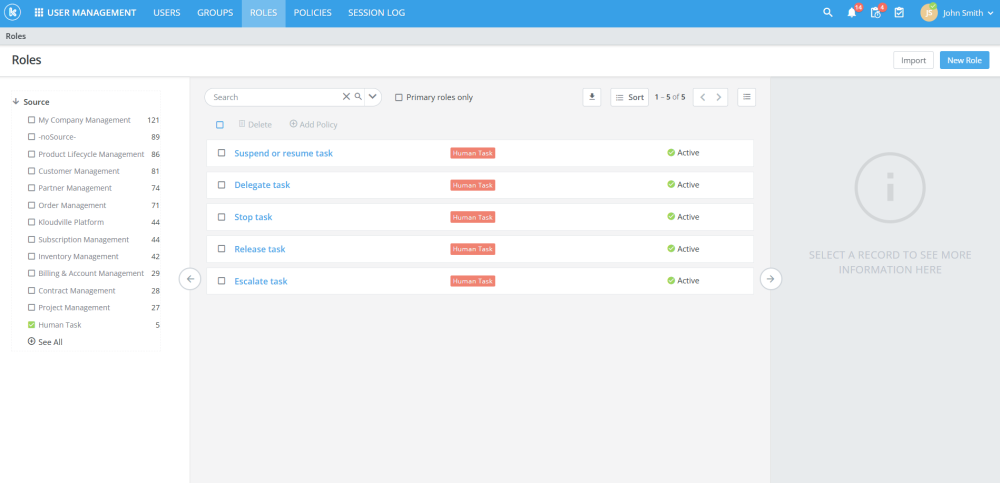Clear search with the X icon
This screenshot has width=1000, height=483.
pyautogui.click(x=346, y=97)
